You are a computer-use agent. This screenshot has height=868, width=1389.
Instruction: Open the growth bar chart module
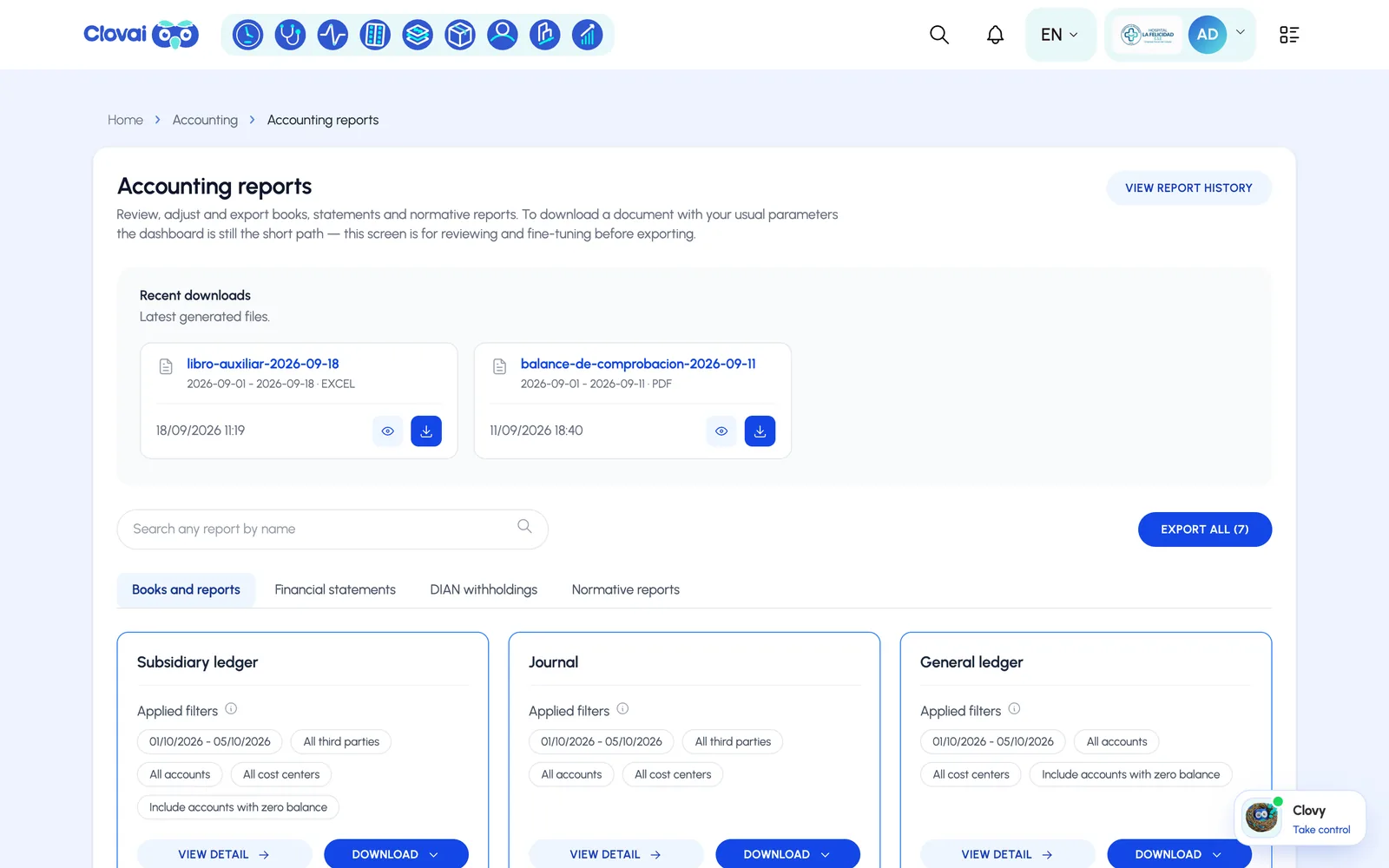point(588,35)
